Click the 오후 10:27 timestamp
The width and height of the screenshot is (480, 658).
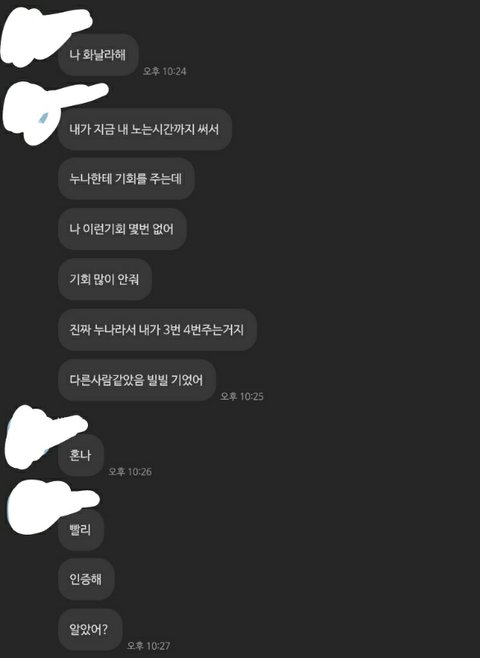(x=149, y=645)
